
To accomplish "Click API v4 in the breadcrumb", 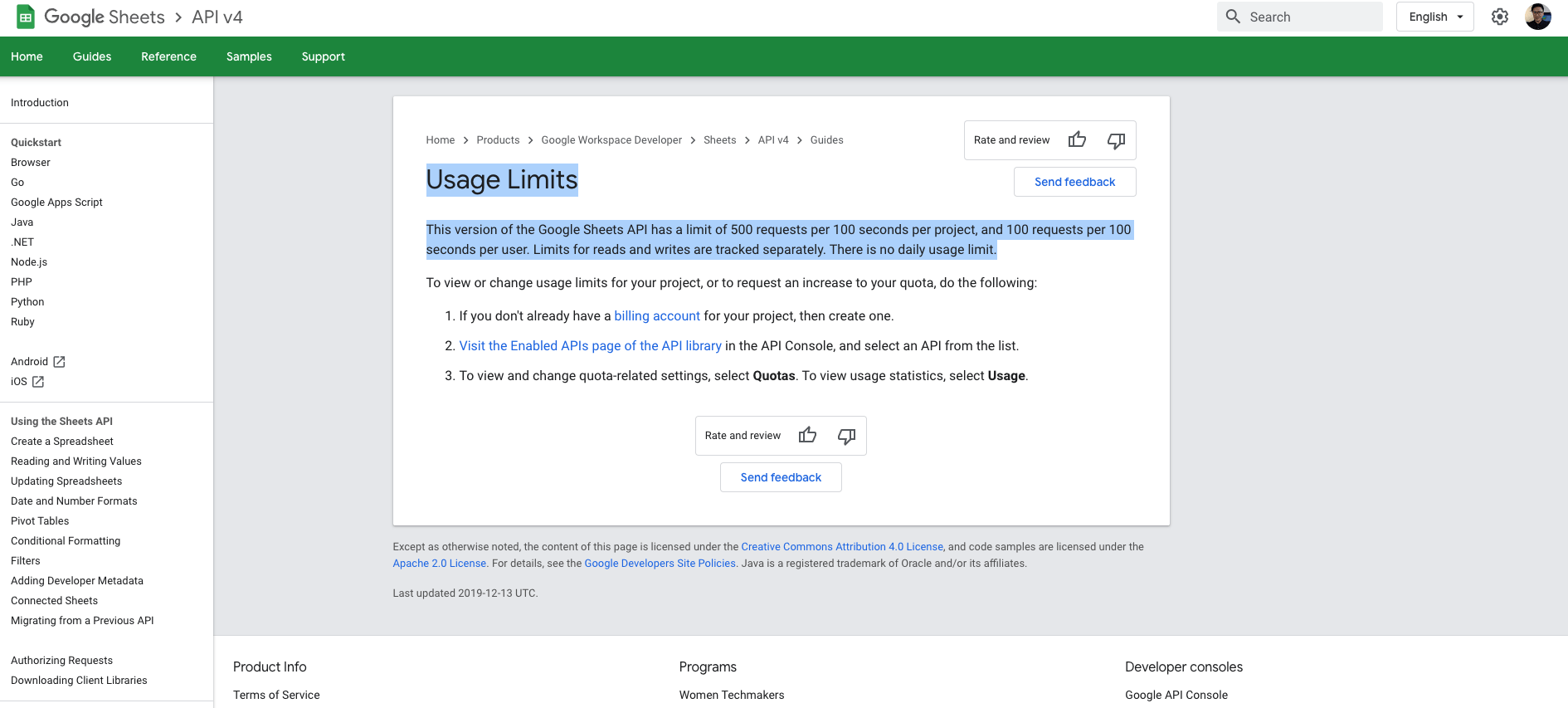I will click(773, 140).
